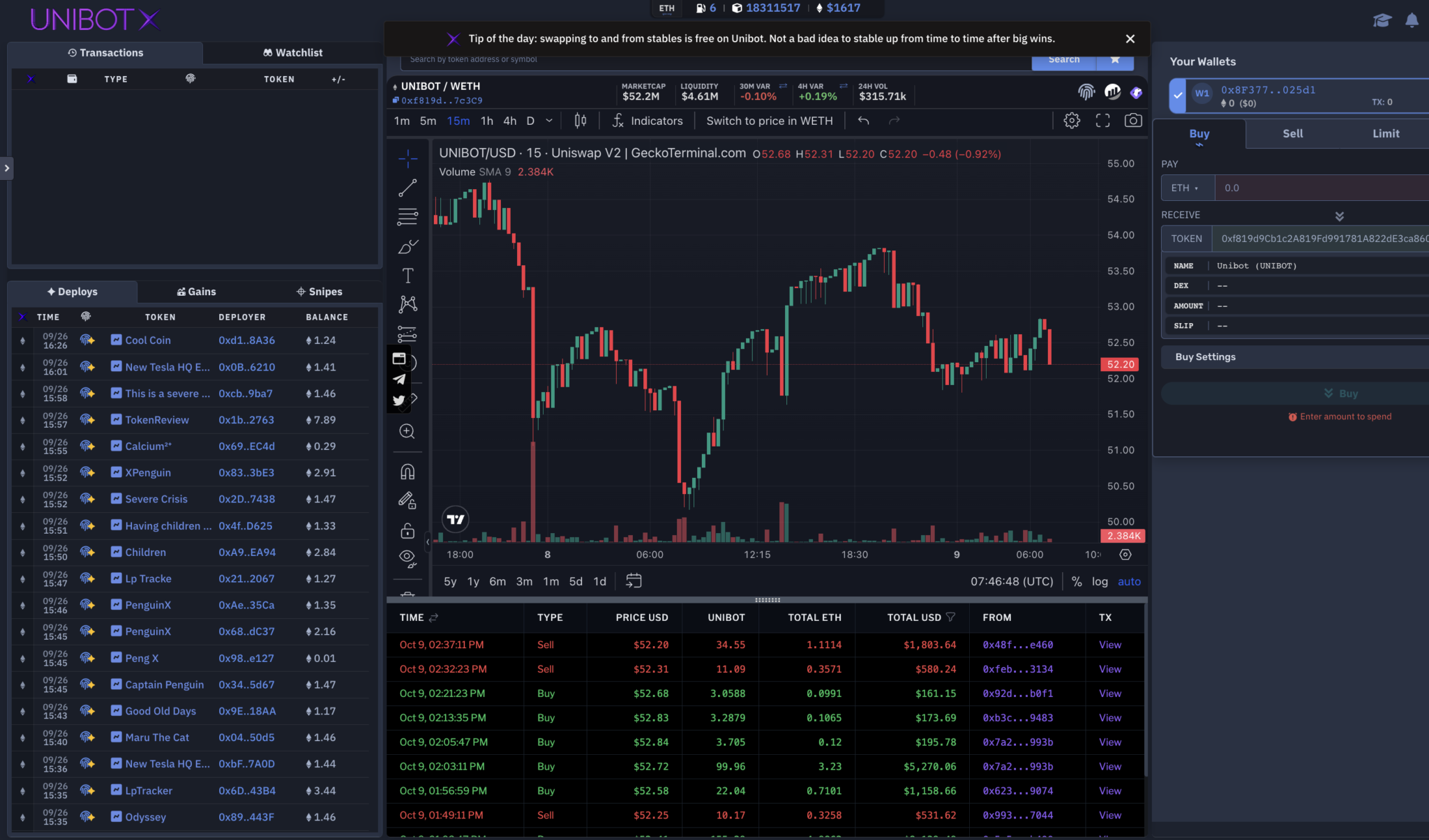Image resolution: width=1429 pixels, height=840 pixels.
Task: Click Switch to price in WETH
Action: [x=769, y=121]
